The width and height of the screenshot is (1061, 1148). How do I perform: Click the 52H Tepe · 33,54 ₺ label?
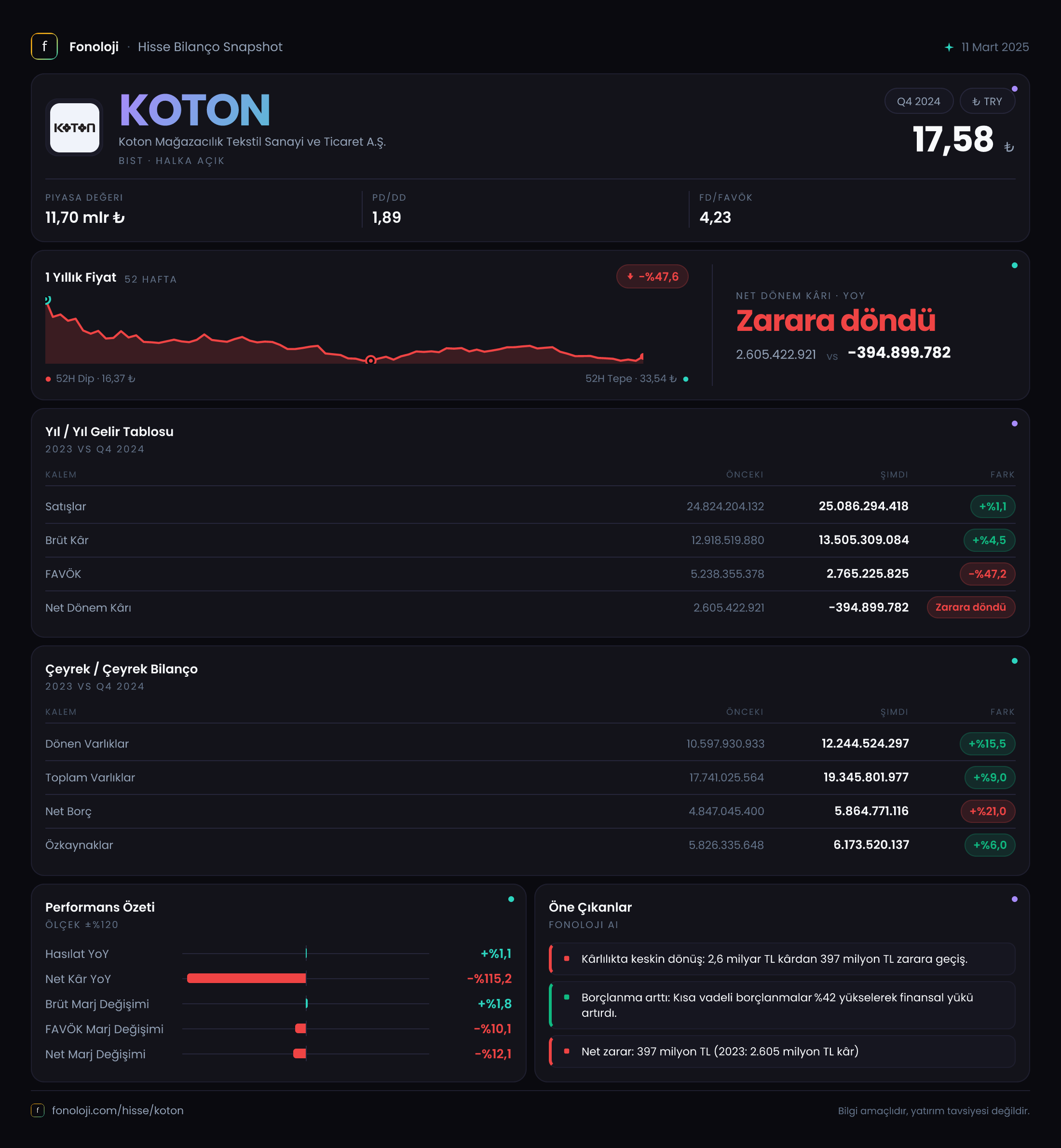pyautogui.click(x=631, y=379)
